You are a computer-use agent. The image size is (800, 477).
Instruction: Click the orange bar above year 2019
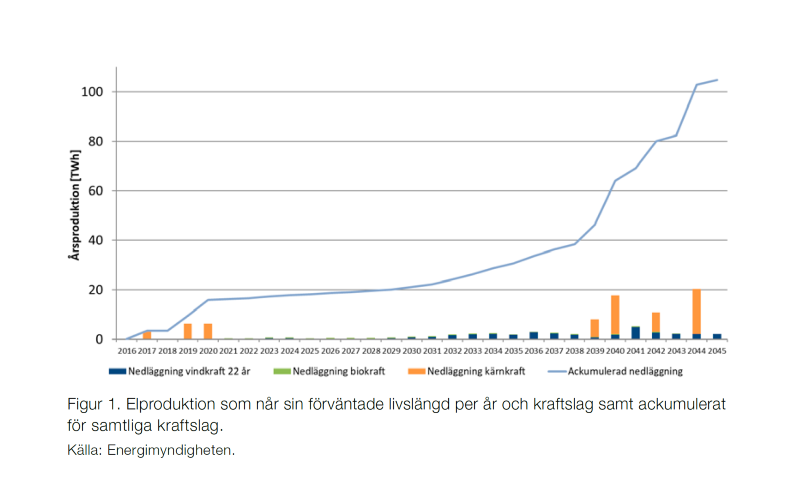pos(187,331)
